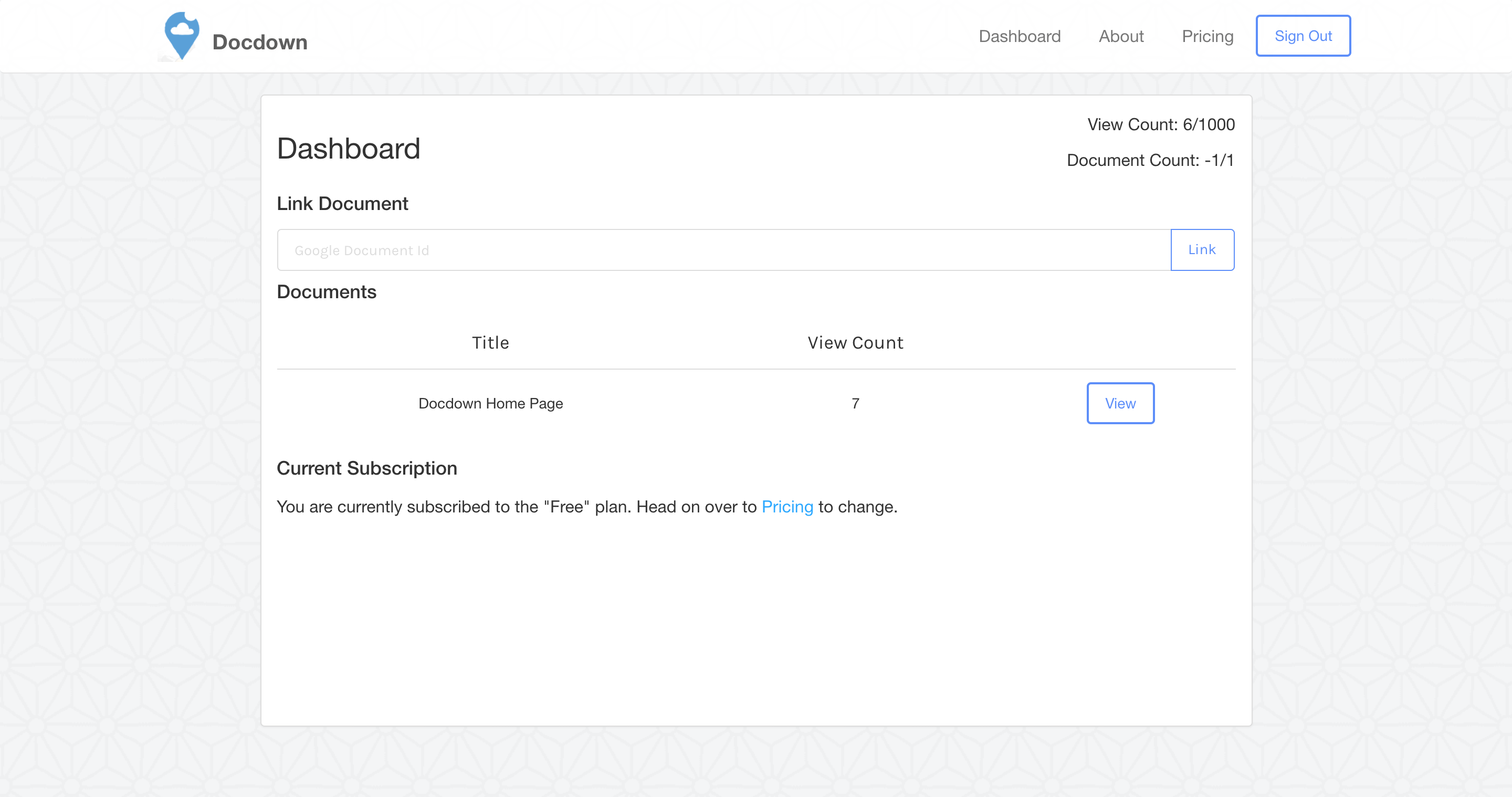Viewport: 1512px width, 797px height.
Task: Click the Documents section heading
Action: (327, 292)
